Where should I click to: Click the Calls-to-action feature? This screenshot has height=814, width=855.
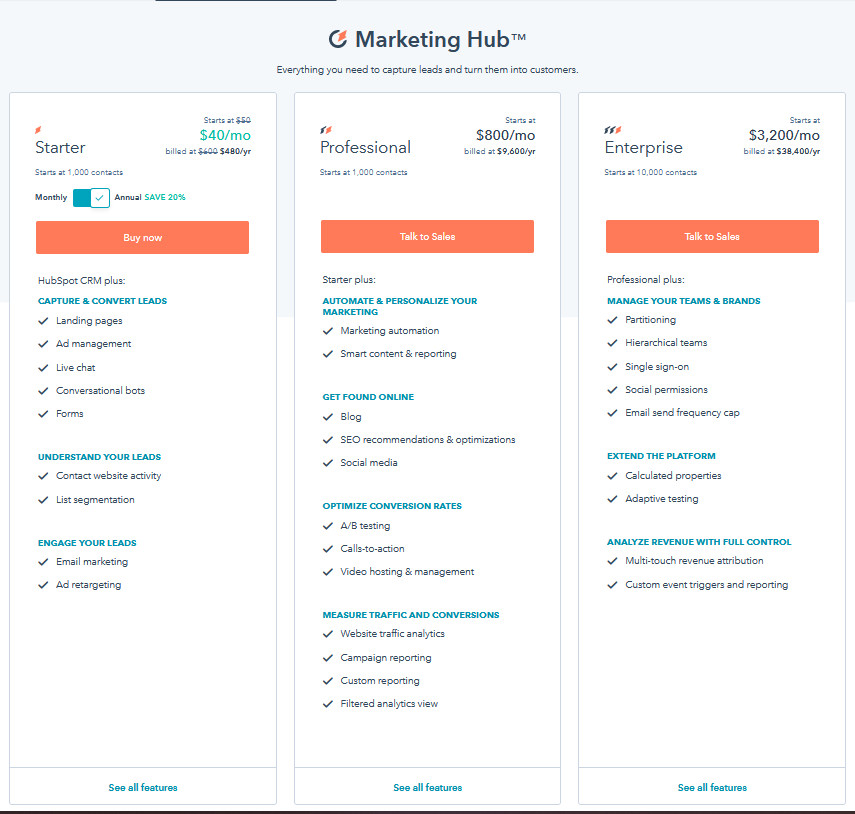click(372, 548)
